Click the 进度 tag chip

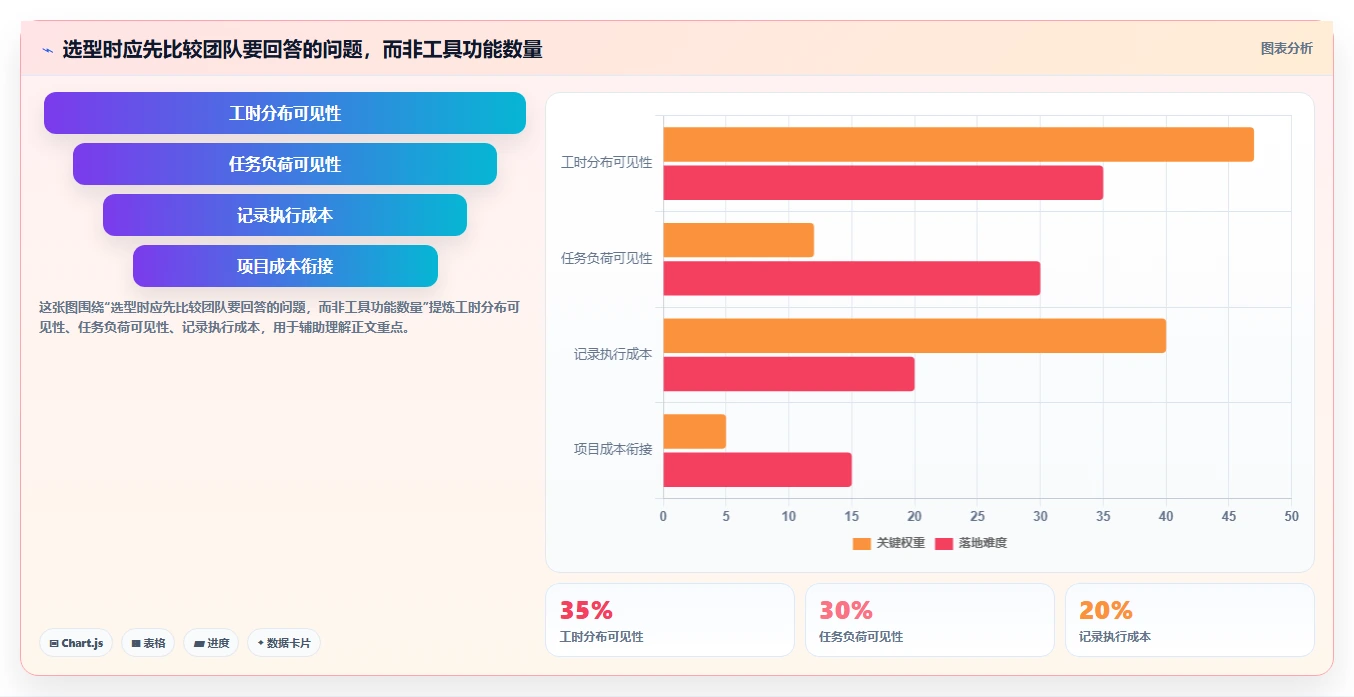pyautogui.click(x=211, y=643)
